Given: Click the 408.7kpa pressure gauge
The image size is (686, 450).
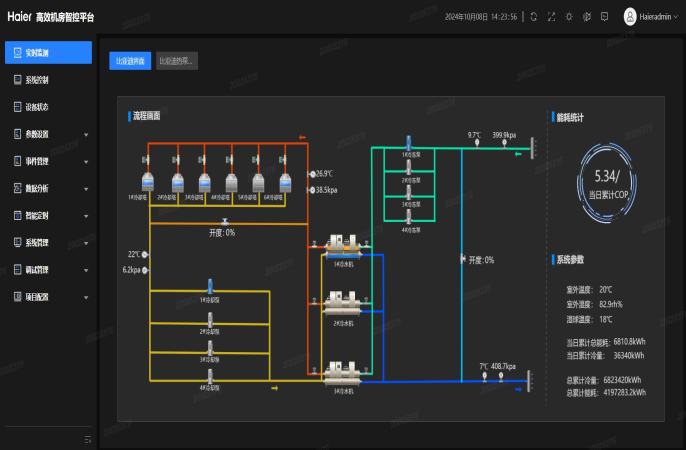Looking at the screenshot, I should pos(501,375).
